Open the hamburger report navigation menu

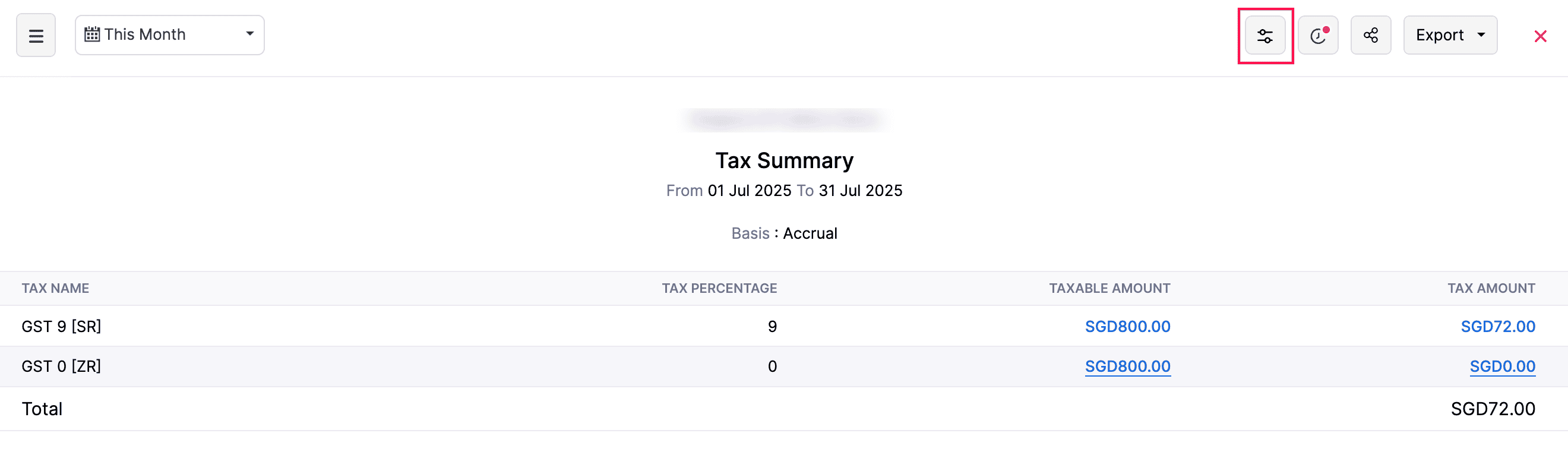[35, 34]
